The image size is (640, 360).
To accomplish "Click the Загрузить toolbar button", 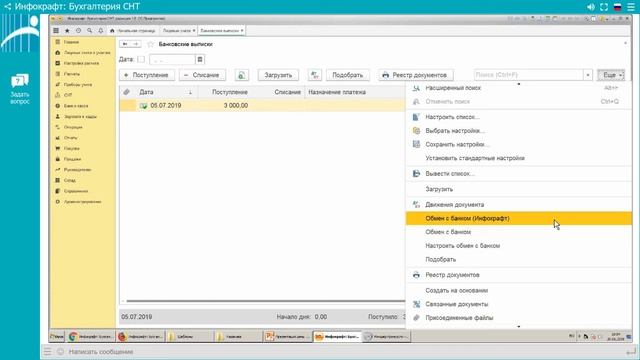I will (x=278, y=75).
